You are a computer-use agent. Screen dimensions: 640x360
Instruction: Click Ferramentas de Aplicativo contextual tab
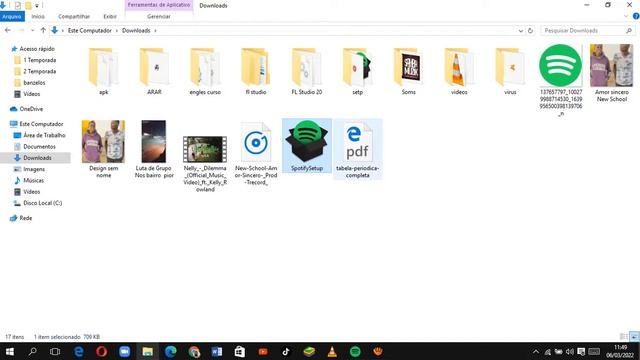(159, 5)
